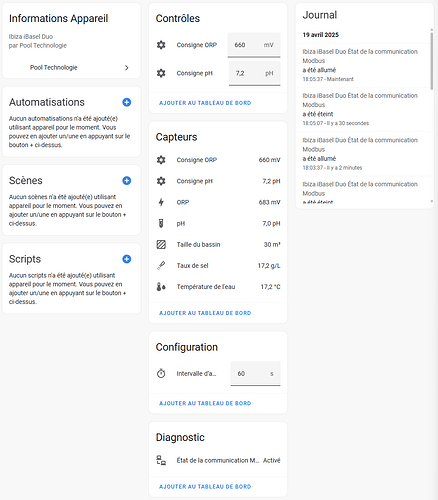Viewport: 438px width, 500px height.
Task: Click the Consigne pH input field in Contrôles
Action: coord(255,73)
